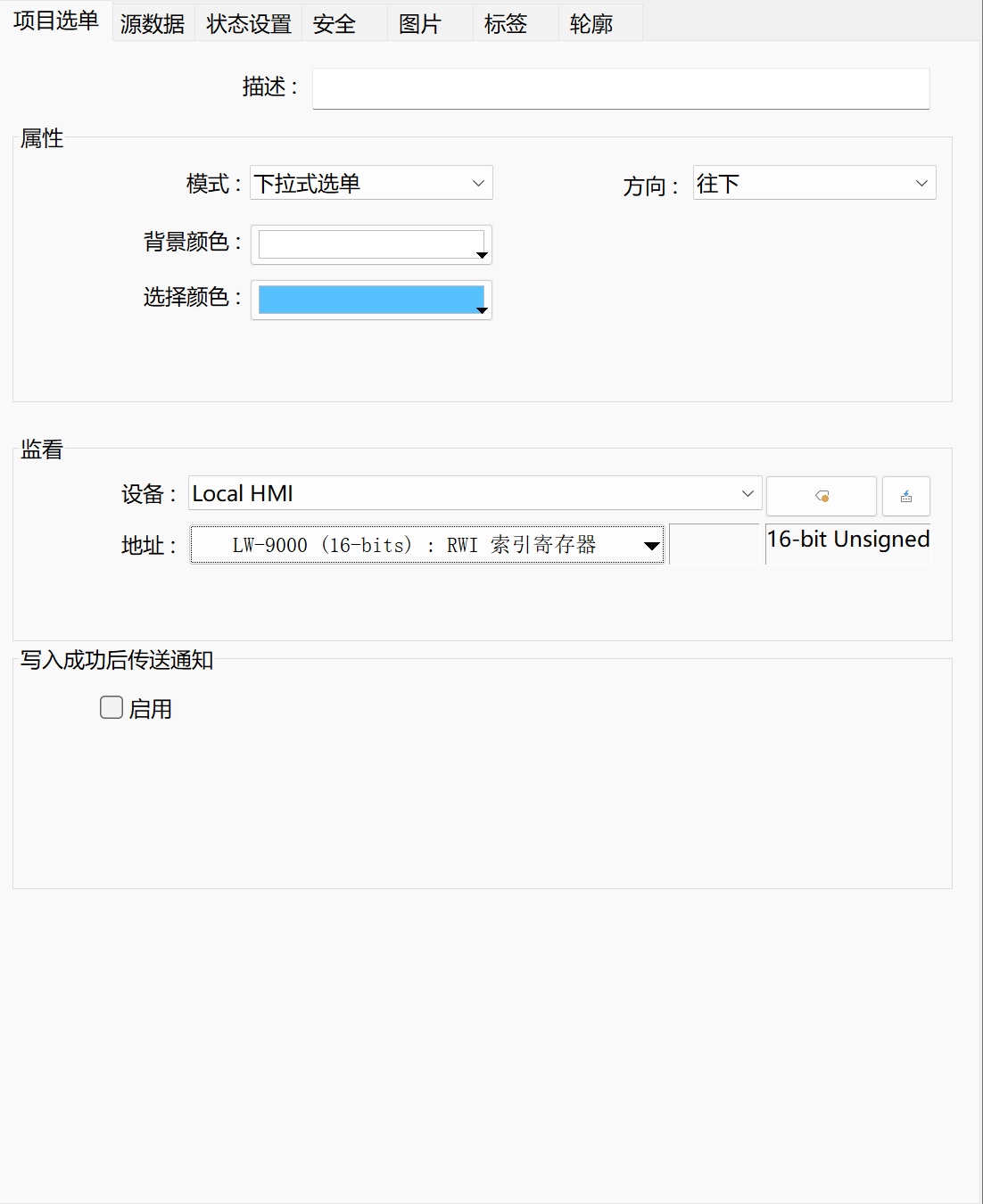Switch to the 标签 tab
The height and width of the screenshot is (1204, 983).
pyautogui.click(x=506, y=24)
